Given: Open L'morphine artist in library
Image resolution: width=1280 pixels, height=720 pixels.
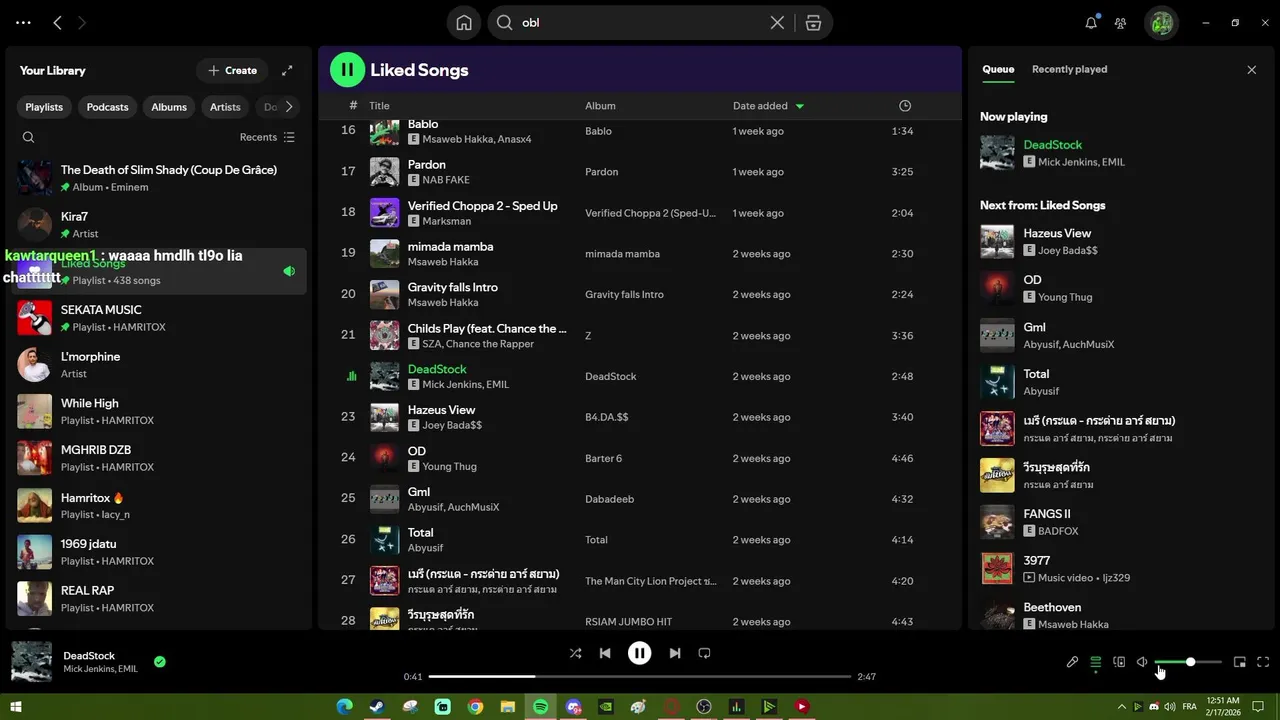Looking at the screenshot, I should pyautogui.click(x=161, y=365).
